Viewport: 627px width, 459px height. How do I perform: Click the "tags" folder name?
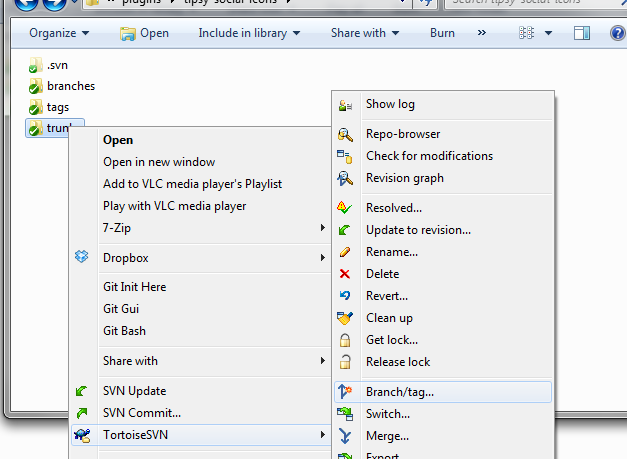tap(58, 108)
